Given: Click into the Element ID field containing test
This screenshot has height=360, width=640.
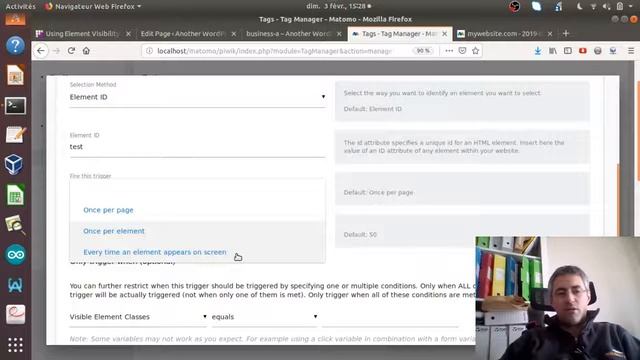Looking at the screenshot, I should [198, 147].
